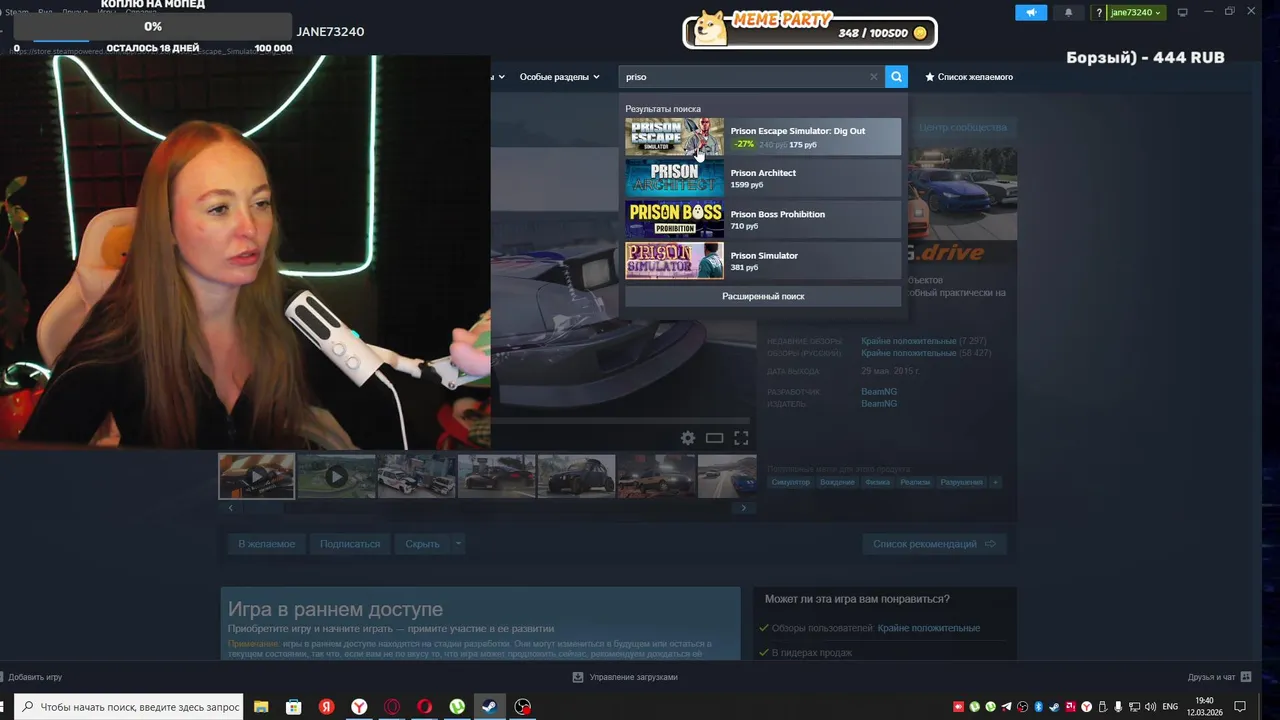
Task: Click Подписаться button
Action: click(350, 544)
